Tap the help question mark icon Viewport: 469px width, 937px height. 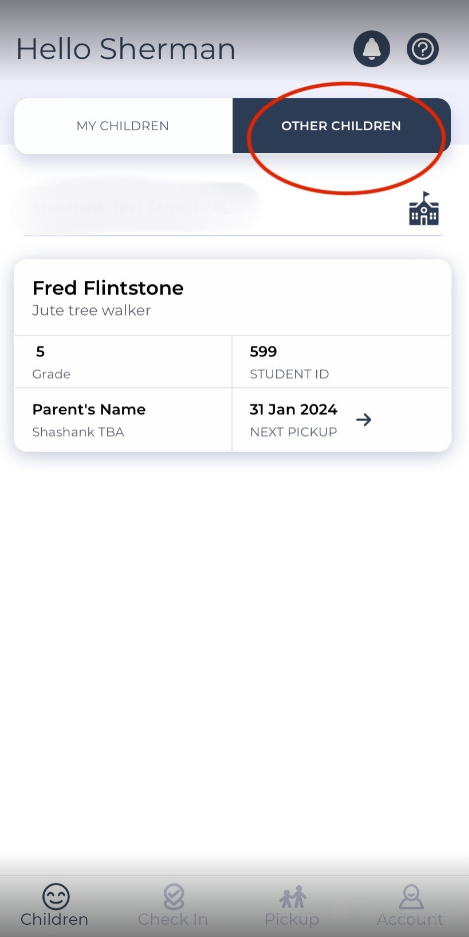[423, 49]
